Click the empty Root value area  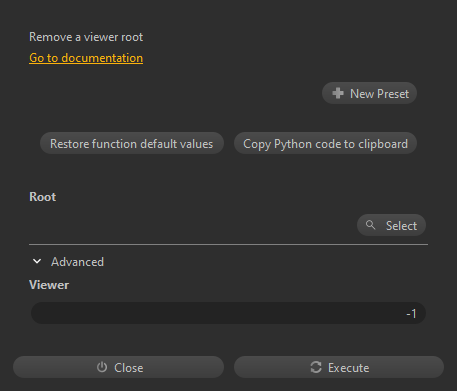[192, 225]
